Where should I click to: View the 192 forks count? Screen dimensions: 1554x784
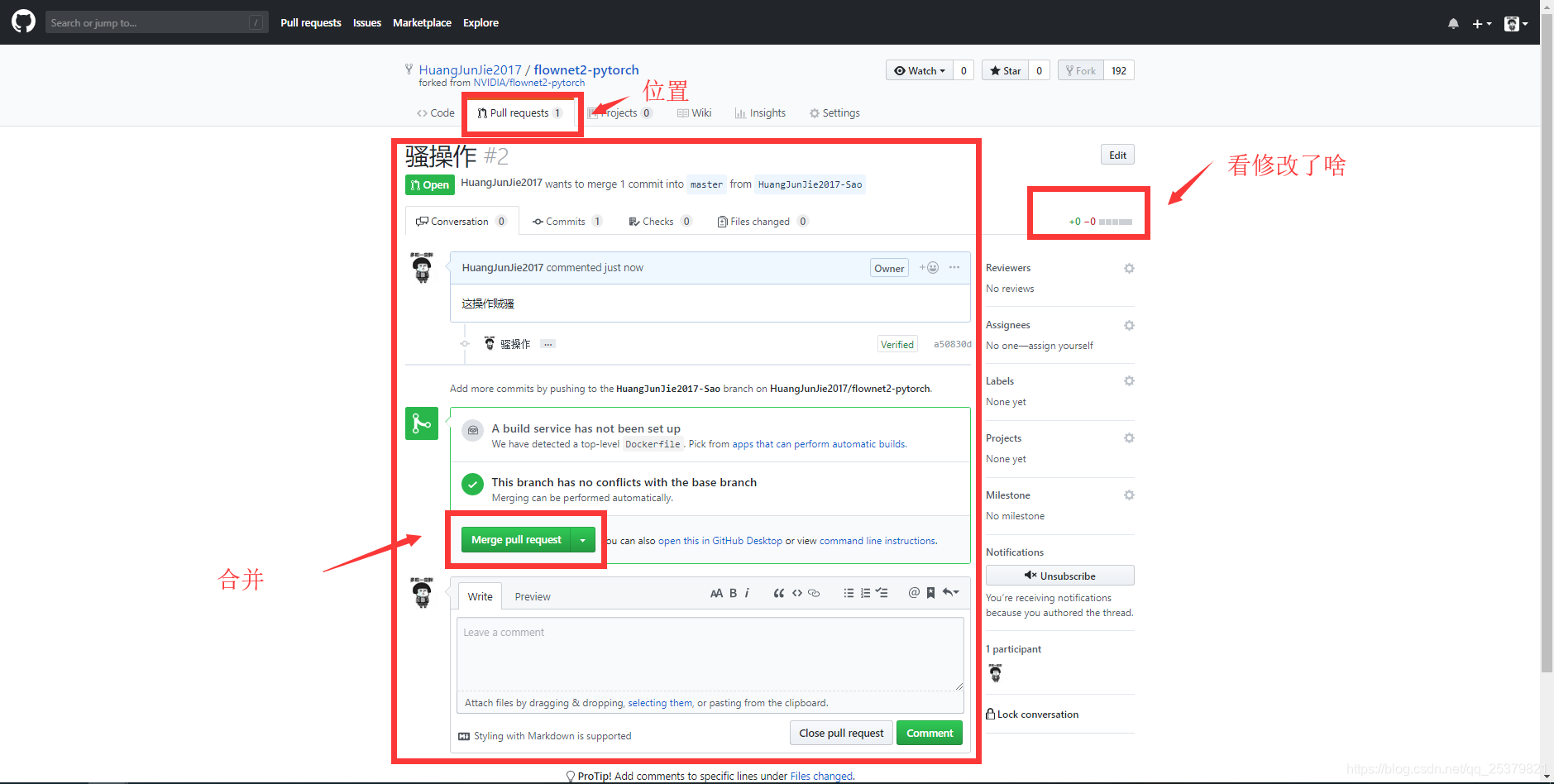click(x=1119, y=70)
